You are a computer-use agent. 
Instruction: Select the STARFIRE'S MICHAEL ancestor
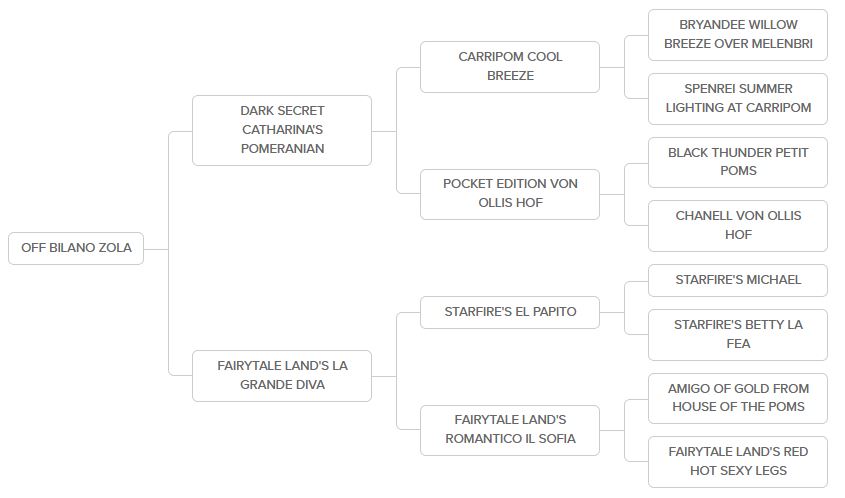point(738,280)
